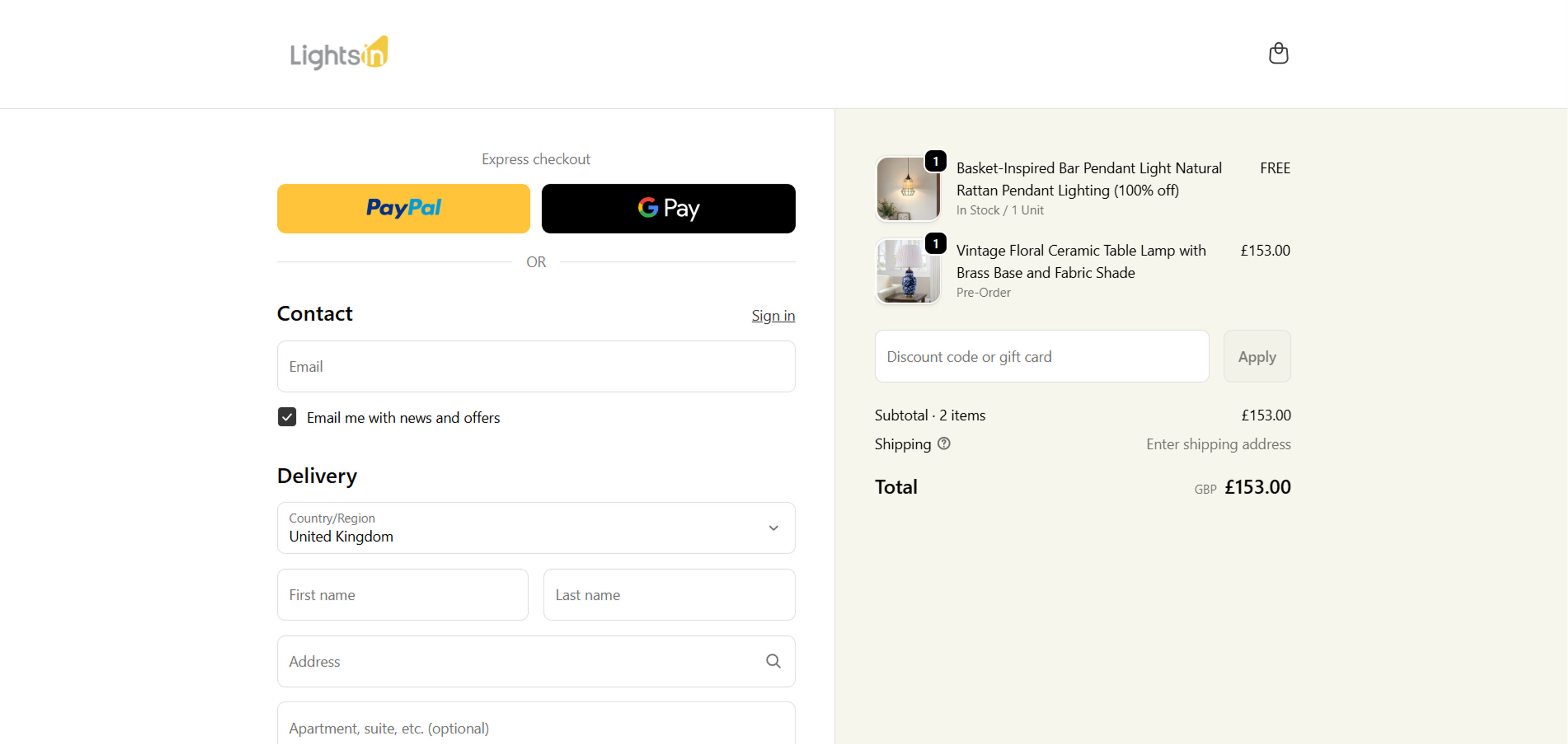This screenshot has height=744, width=1568.
Task: Click the shipping help question mark icon
Action: (x=944, y=444)
